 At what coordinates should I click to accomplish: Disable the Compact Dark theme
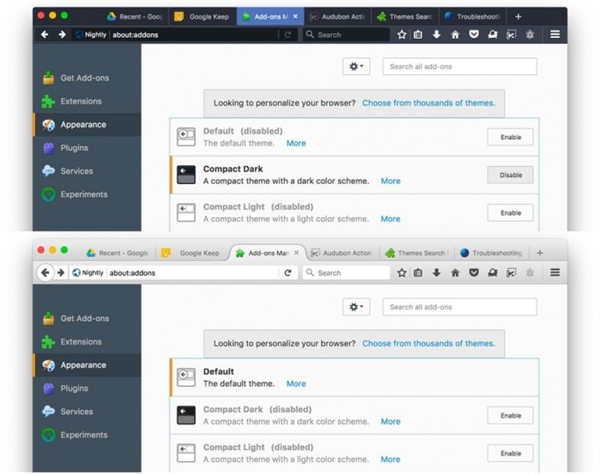pyautogui.click(x=510, y=175)
